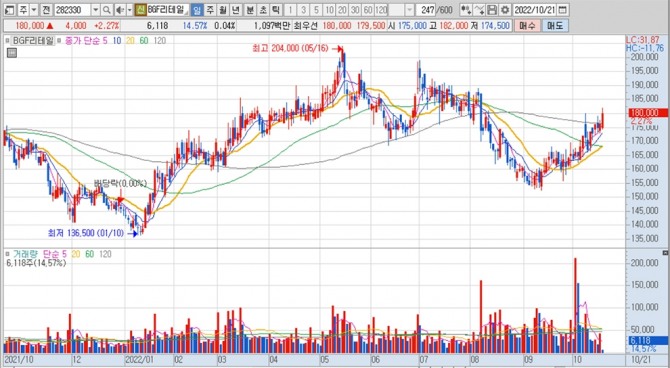Click the speaker sound icon
670x368 pixels.
click(x=120, y=10)
